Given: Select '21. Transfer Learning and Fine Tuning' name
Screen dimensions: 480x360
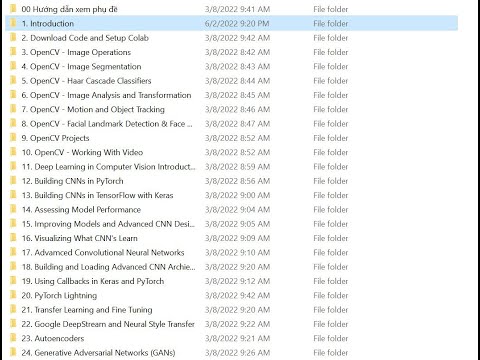Looking at the screenshot, I should pos(87,310).
